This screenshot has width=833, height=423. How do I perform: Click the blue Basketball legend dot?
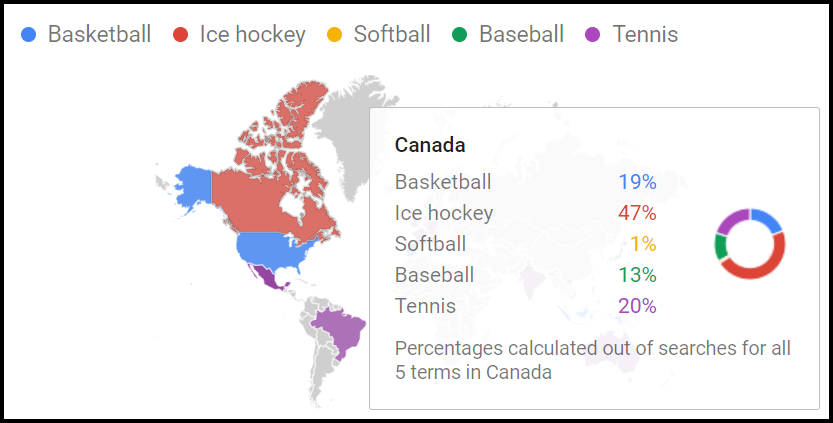click(x=28, y=35)
